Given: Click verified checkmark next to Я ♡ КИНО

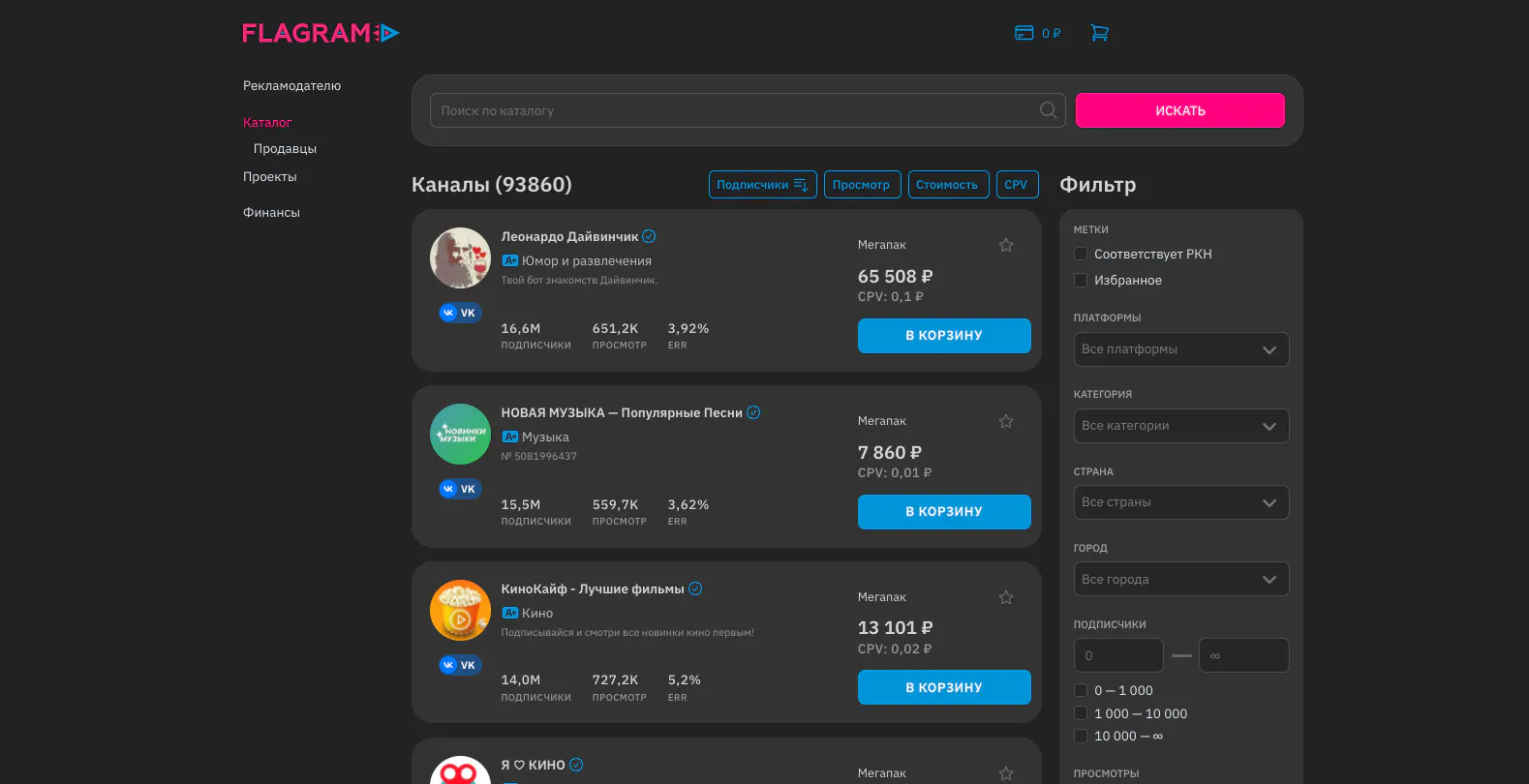Looking at the screenshot, I should (x=576, y=765).
